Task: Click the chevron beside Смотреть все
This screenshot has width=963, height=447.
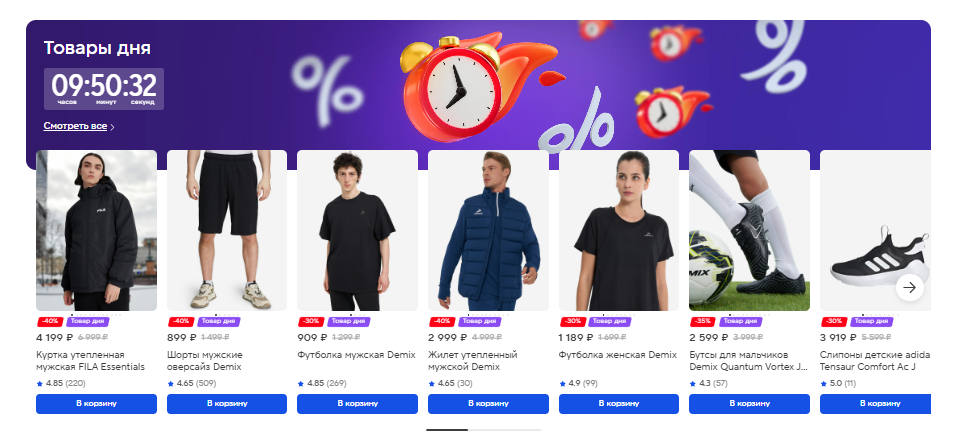Action: pyautogui.click(x=112, y=127)
